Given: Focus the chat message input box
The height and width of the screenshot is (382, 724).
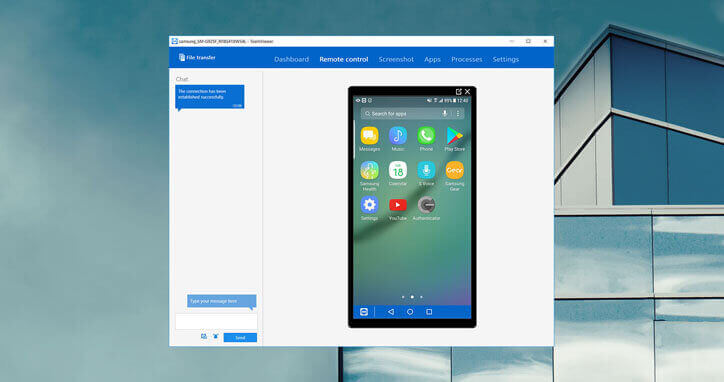Looking at the screenshot, I should point(216,321).
